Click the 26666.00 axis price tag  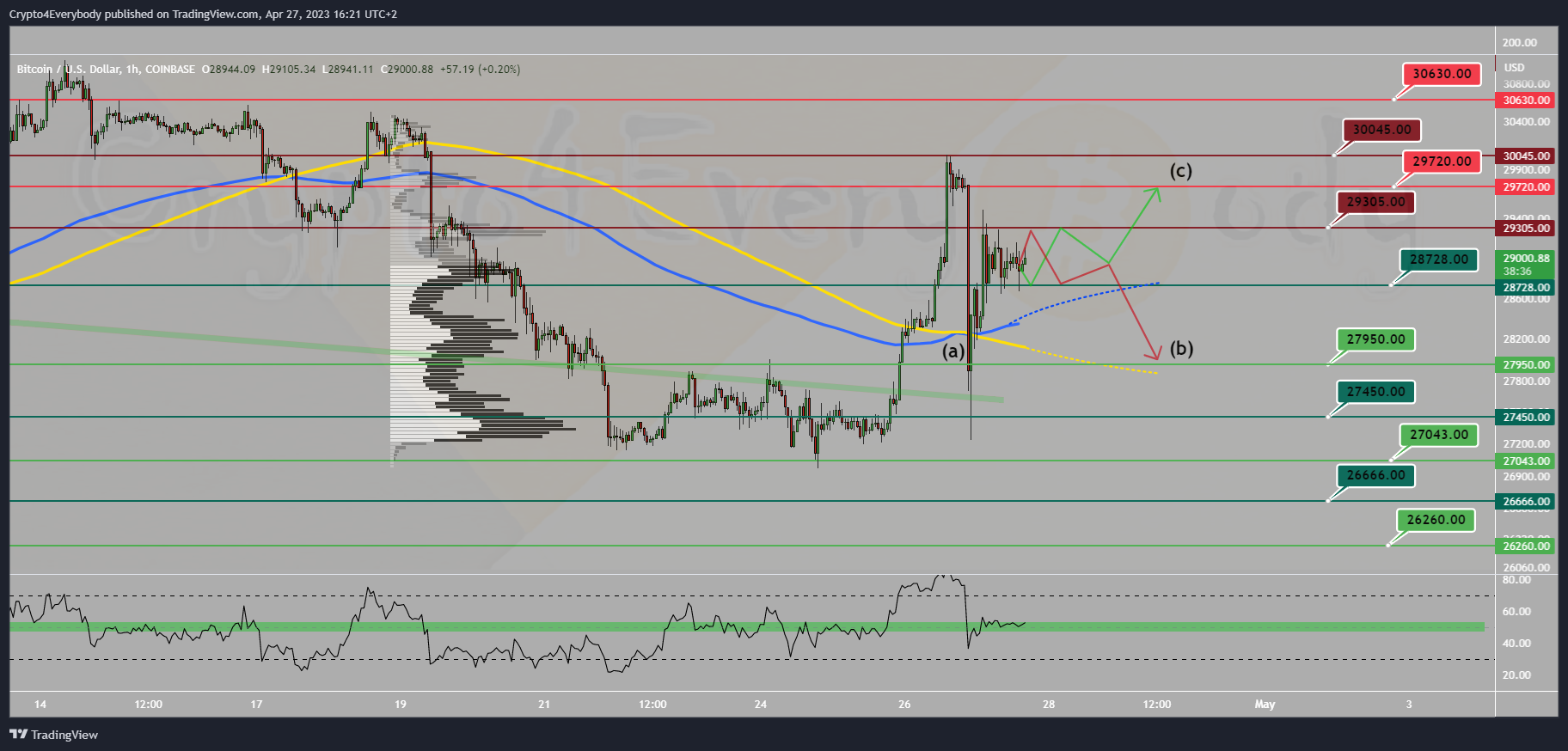tap(1526, 502)
